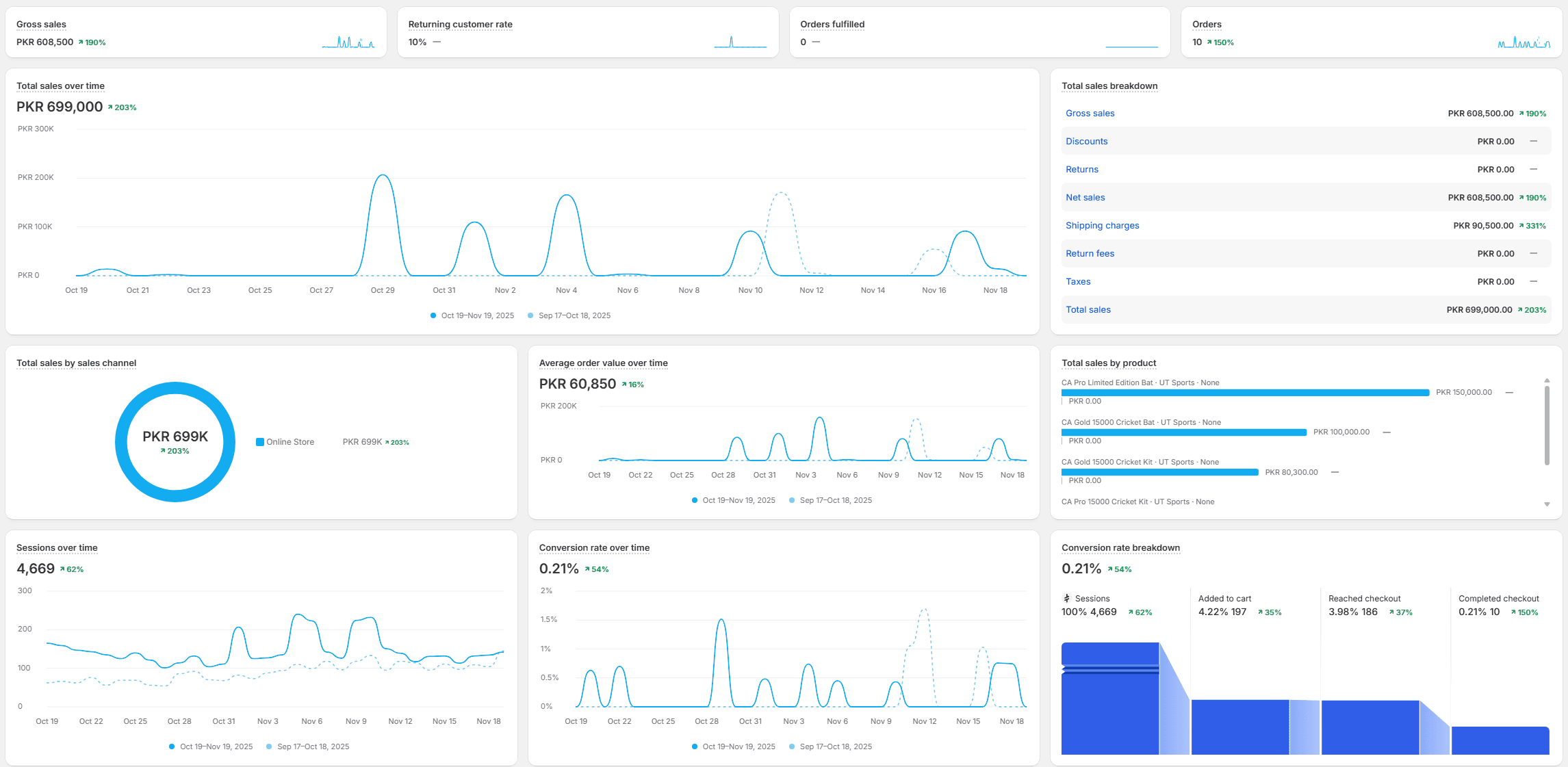Viewport: 1568px width, 767px height.
Task: Click the Conversion rate breakdown heading
Action: click(x=1120, y=547)
